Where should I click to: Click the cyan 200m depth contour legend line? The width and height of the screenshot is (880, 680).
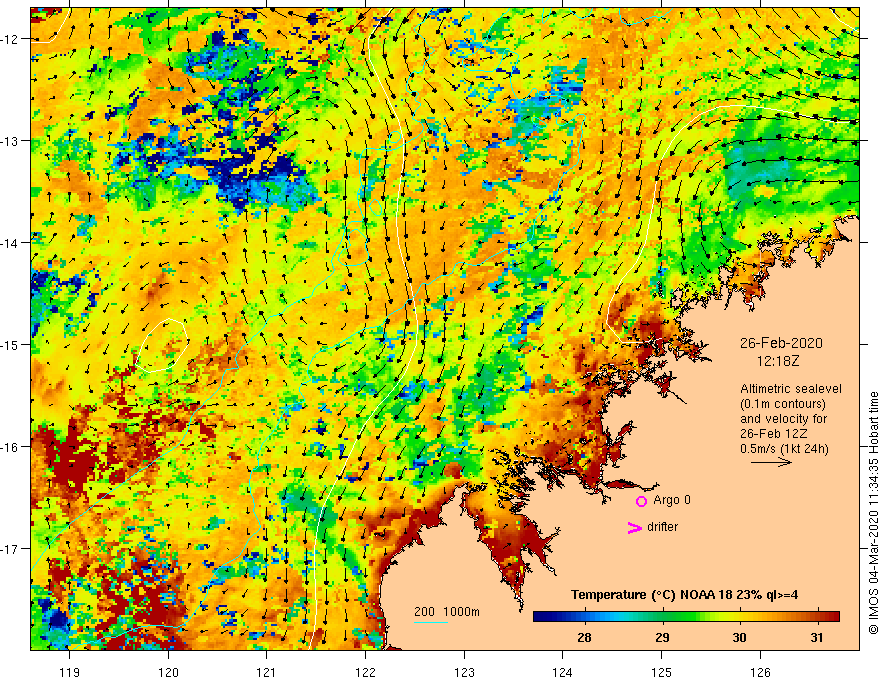[x=430, y=622]
